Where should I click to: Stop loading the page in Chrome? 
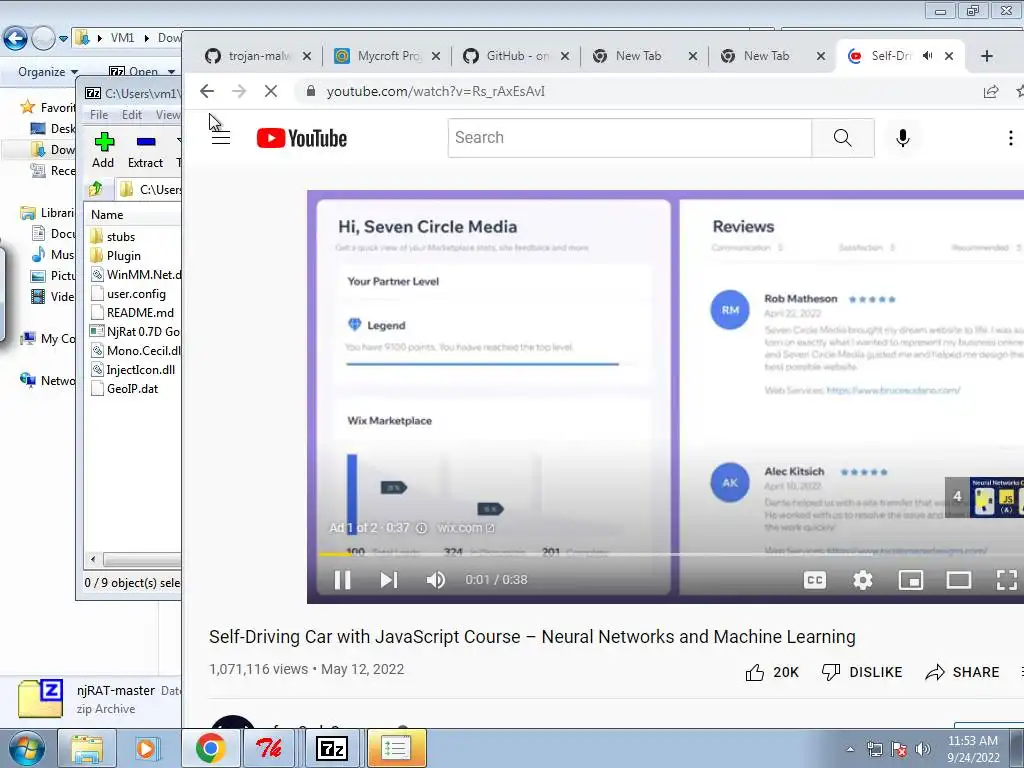click(x=271, y=91)
